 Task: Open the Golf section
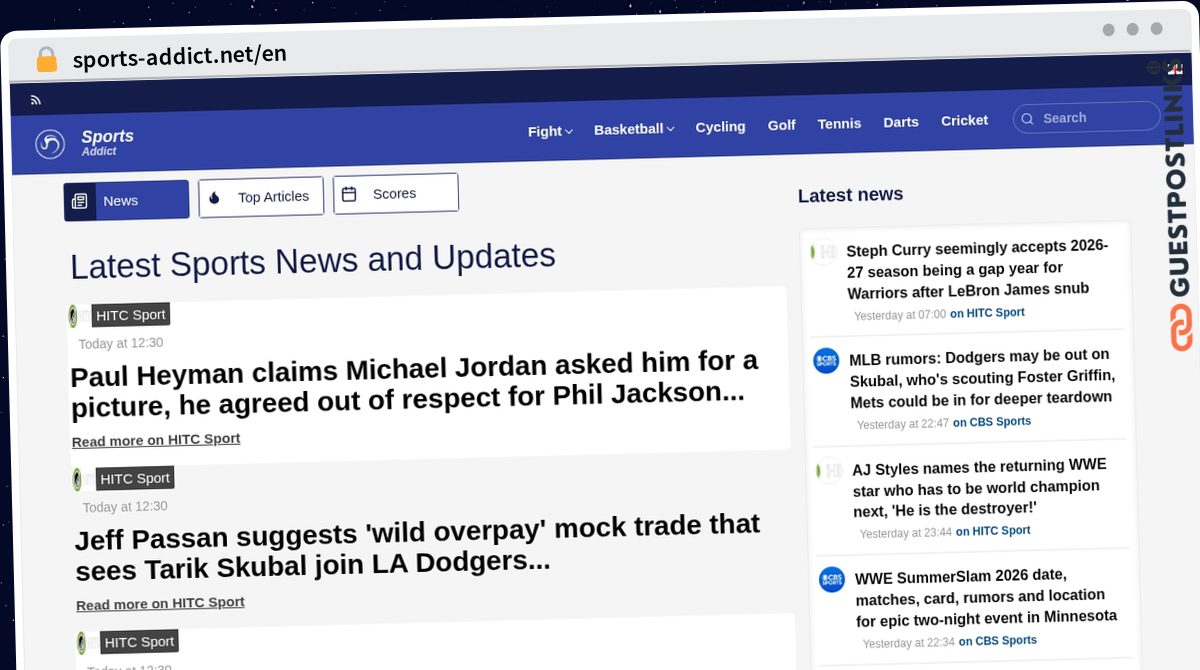(782, 125)
